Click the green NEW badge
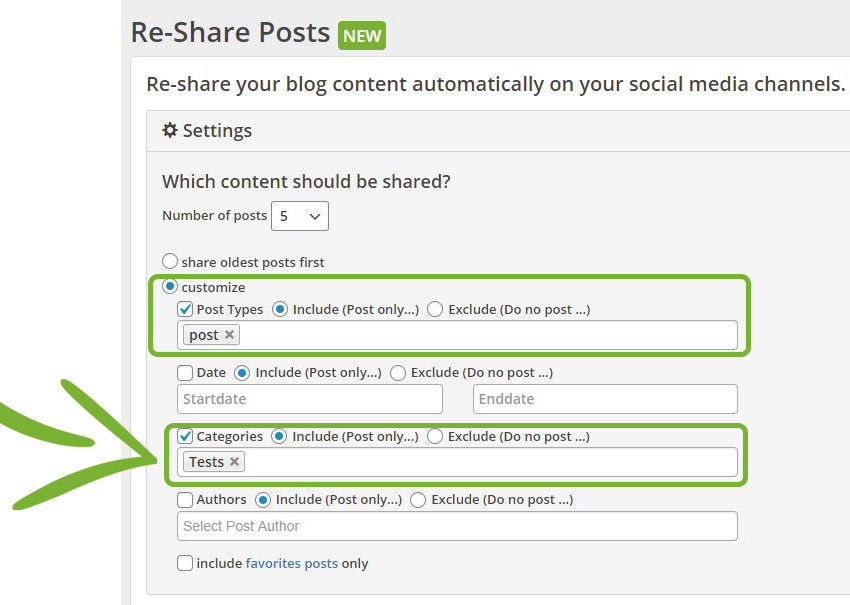The height and width of the screenshot is (605, 850). point(362,36)
